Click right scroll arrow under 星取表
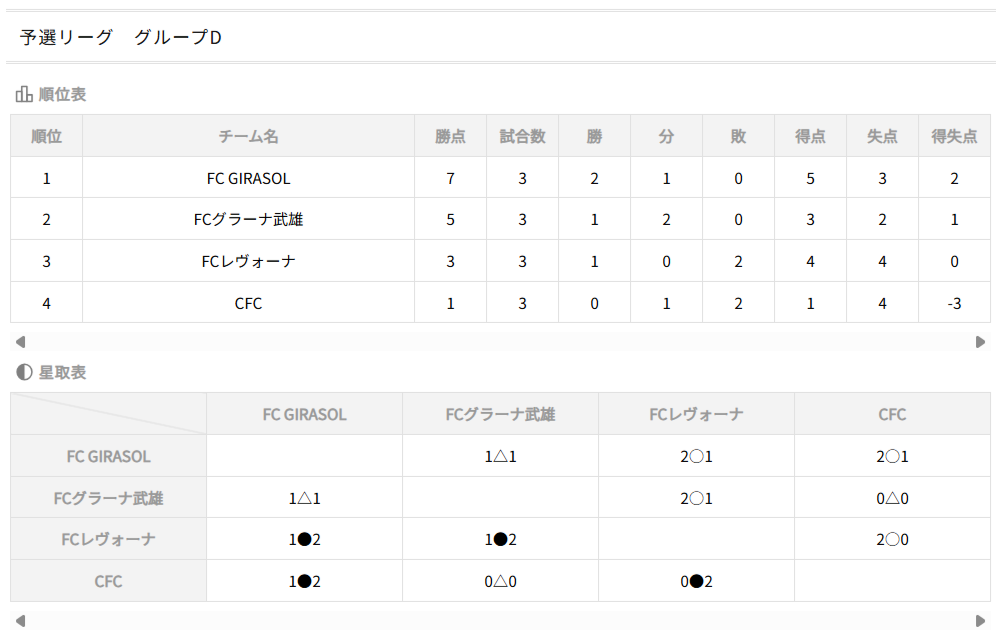The height and width of the screenshot is (631, 996). click(980, 620)
